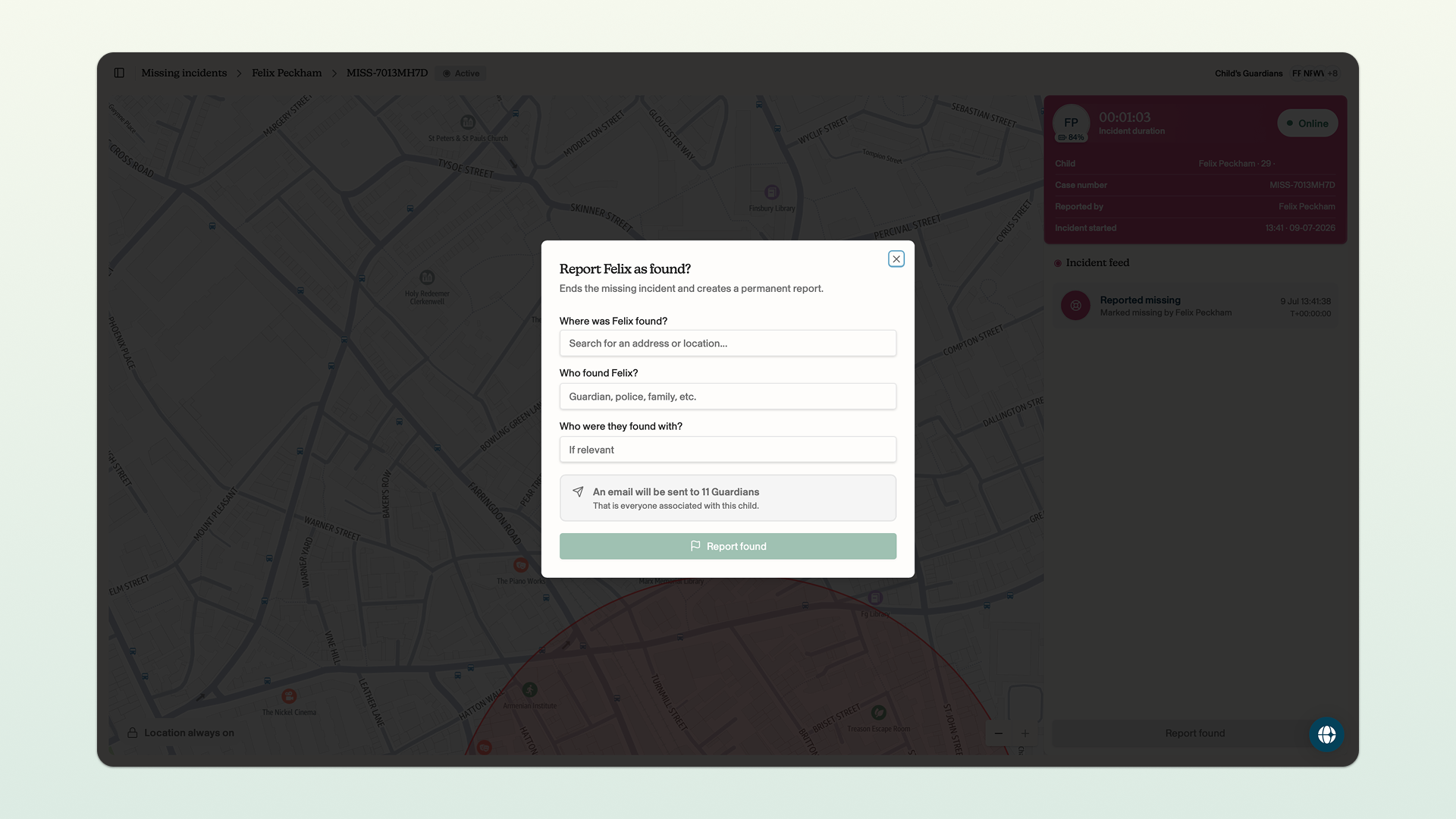The image size is (1456, 819).
Task: Close the Report Felix as found dialog
Action: click(x=896, y=259)
